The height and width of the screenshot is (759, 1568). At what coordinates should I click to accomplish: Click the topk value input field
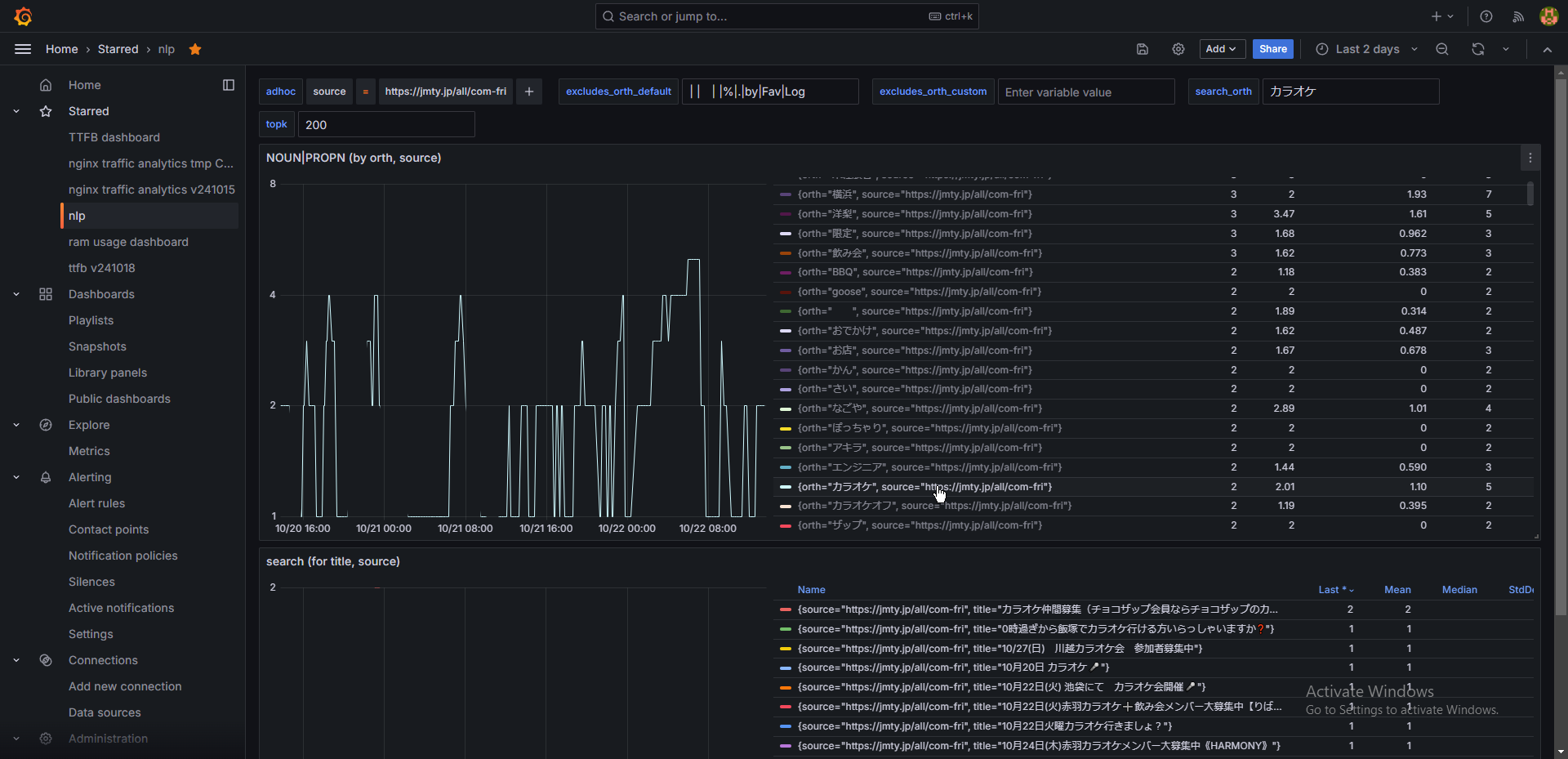386,125
